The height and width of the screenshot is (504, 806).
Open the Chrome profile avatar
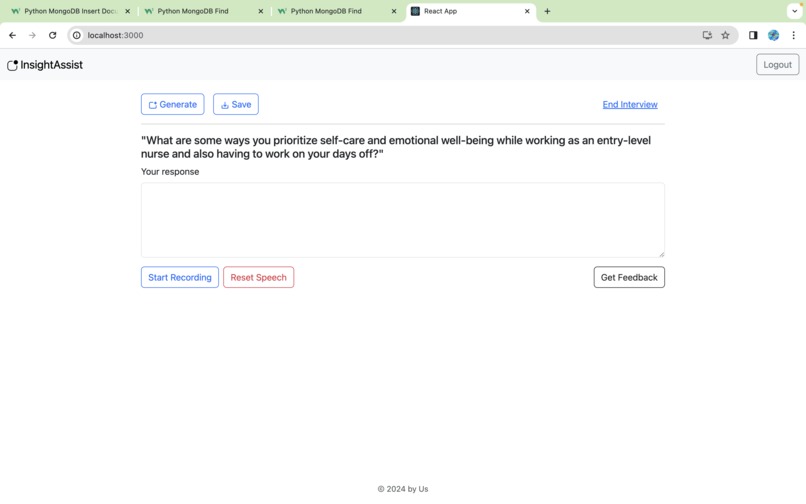774,35
